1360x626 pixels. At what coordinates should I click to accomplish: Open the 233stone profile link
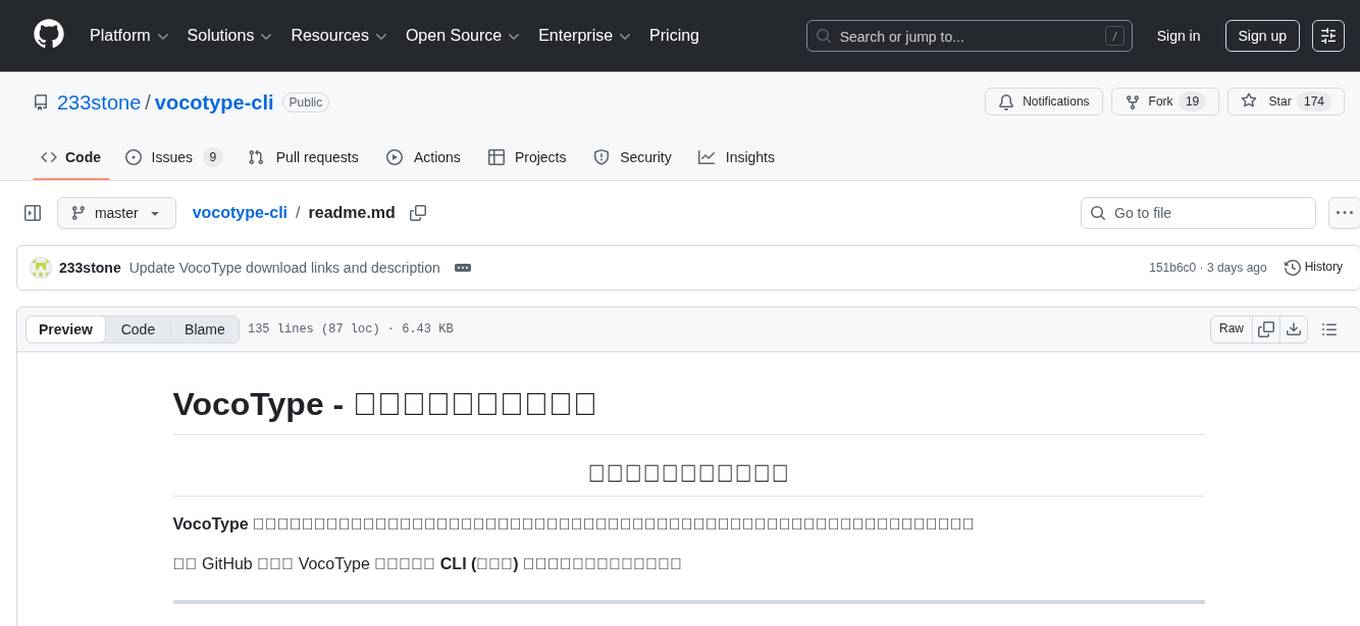pos(98,102)
